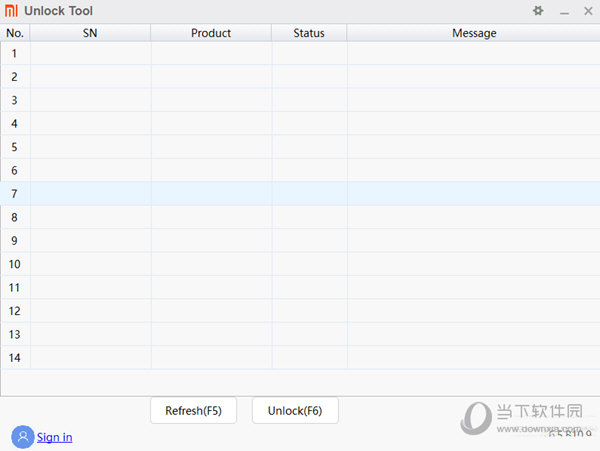
Task: Click the SN cell of row 3
Action: coord(90,100)
